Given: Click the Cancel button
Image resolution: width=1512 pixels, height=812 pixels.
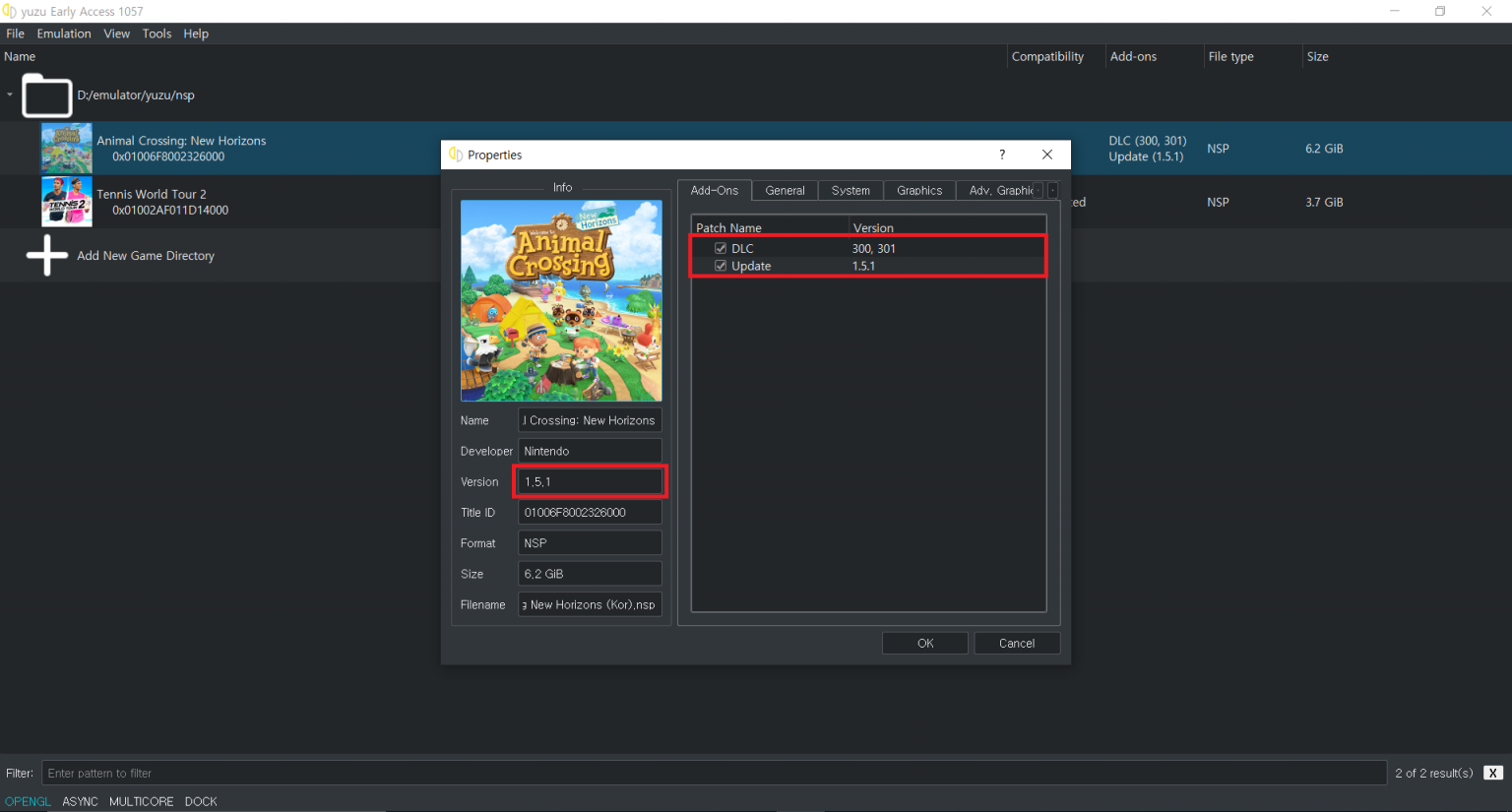Looking at the screenshot, I should point(1017,643).
